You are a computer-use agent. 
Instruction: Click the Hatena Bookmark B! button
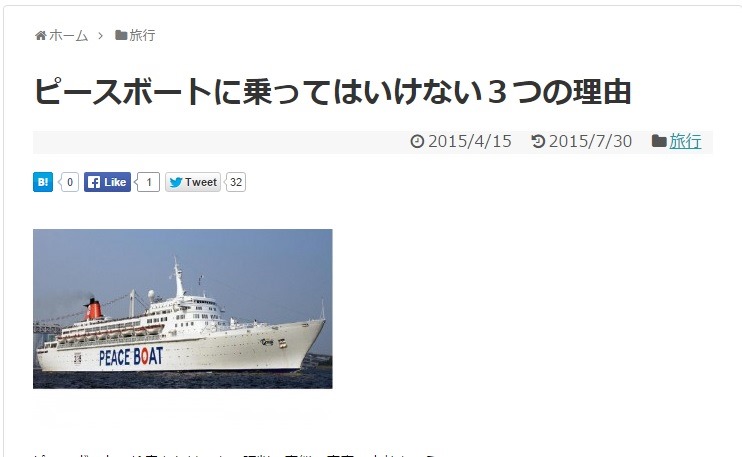click(x=43, y=182)
